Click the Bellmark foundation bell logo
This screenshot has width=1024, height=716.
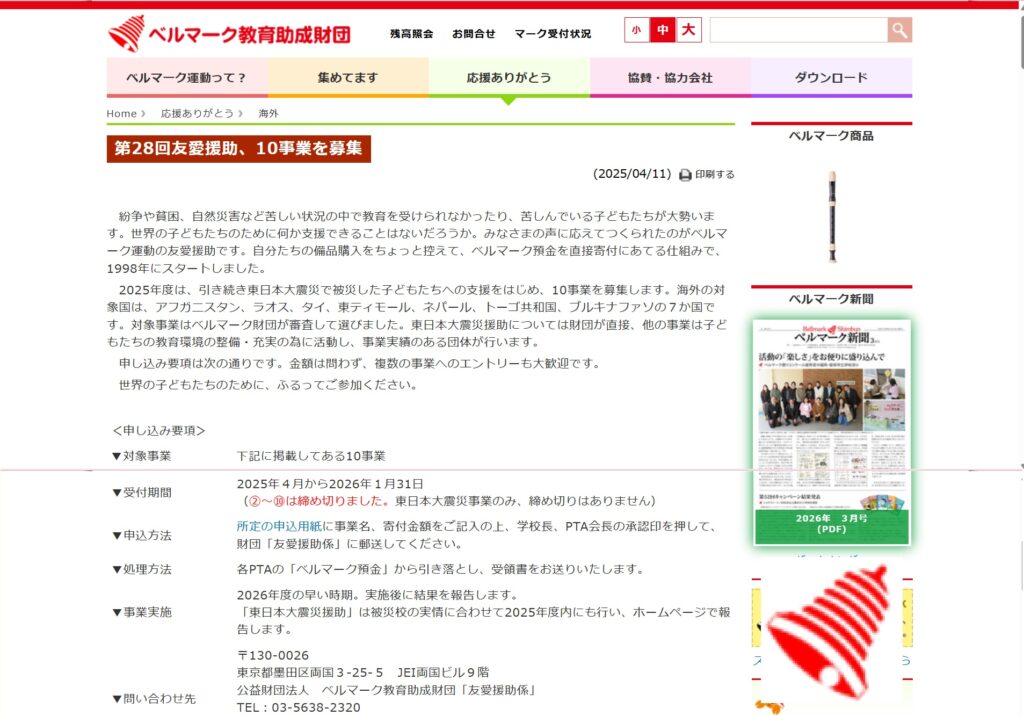(126, 34)
